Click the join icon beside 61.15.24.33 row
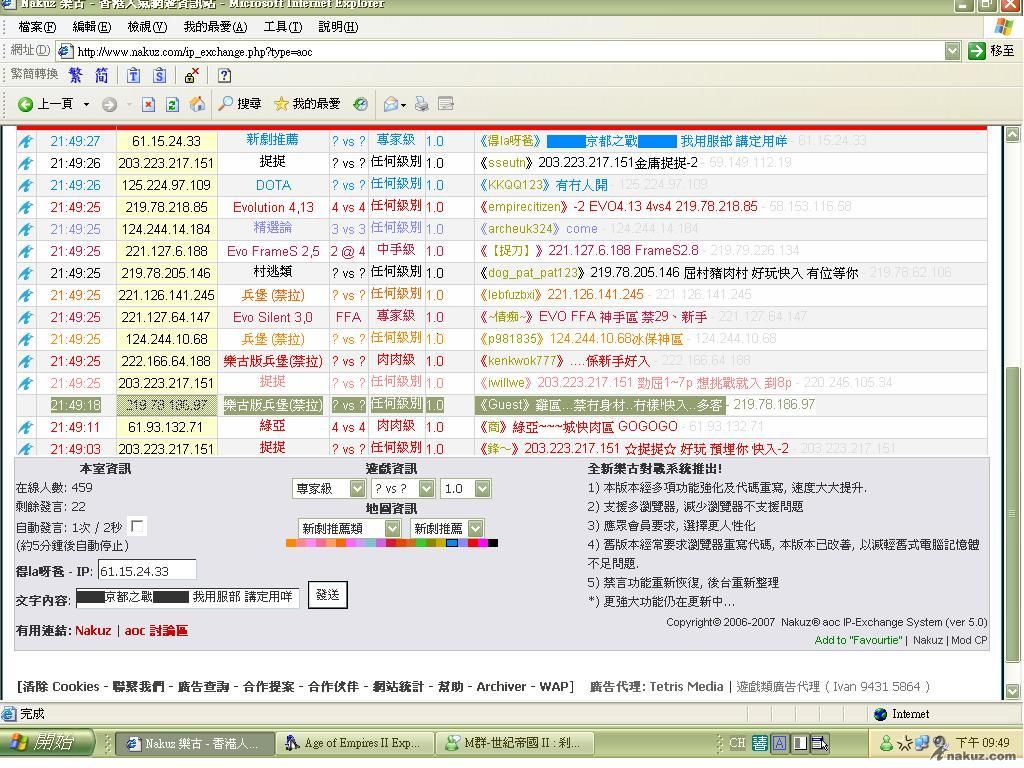The height and width of the screenshot is (768, 1024). 25,141
